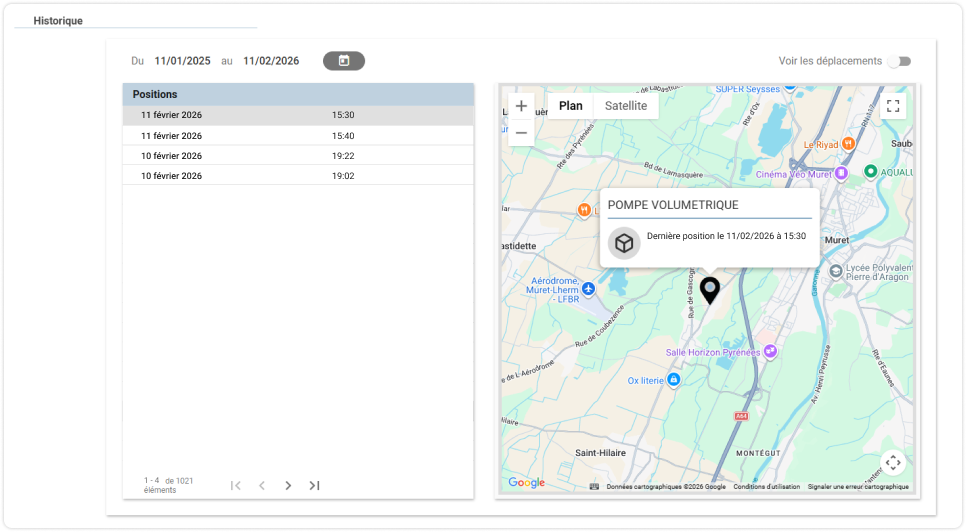The height and width of the screenshot is (532, 966).
Task: Select the 11 février 2026 15:40 position
Action: tap(298, 135)
